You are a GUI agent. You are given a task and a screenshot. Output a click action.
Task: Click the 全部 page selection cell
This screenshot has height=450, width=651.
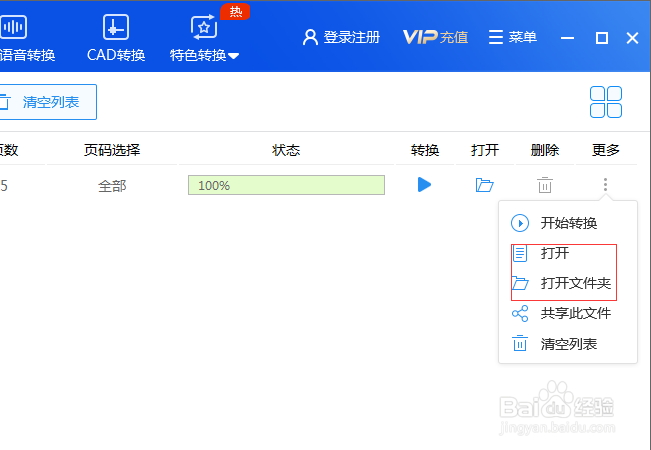tap(112, 186)
